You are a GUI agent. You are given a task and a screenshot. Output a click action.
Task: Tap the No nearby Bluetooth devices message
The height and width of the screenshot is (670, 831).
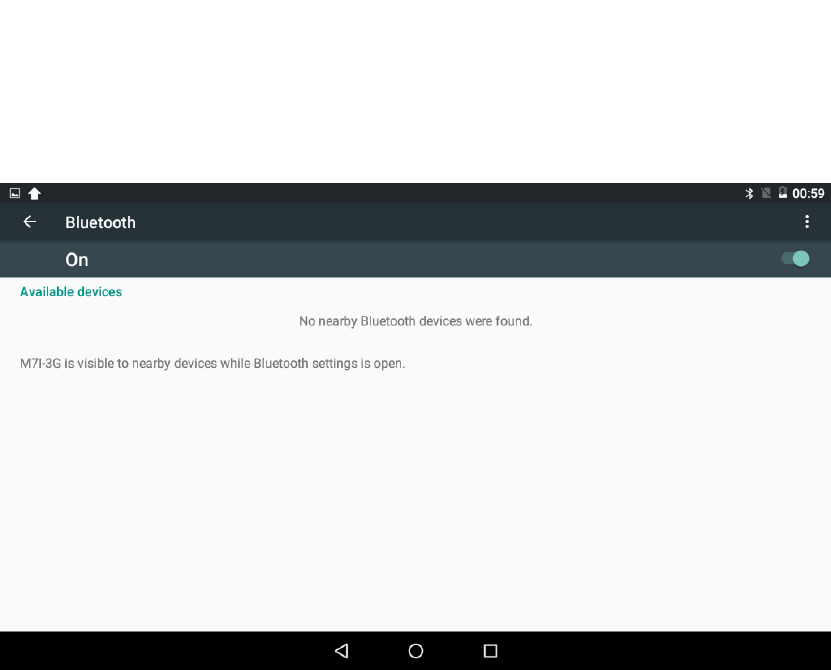tap(416, 321)
